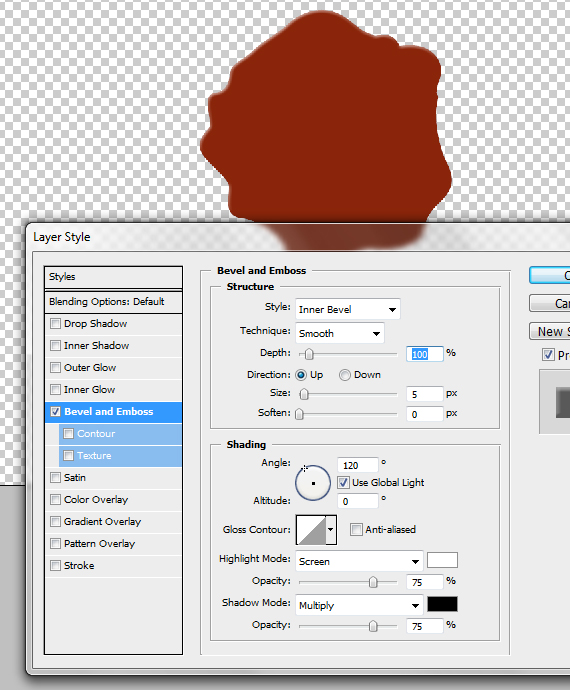Image resolution: width=570 pixels, height=690 pixels.
Task: Click the Angle and Altitude dial
Action: [x=313, y=483]
